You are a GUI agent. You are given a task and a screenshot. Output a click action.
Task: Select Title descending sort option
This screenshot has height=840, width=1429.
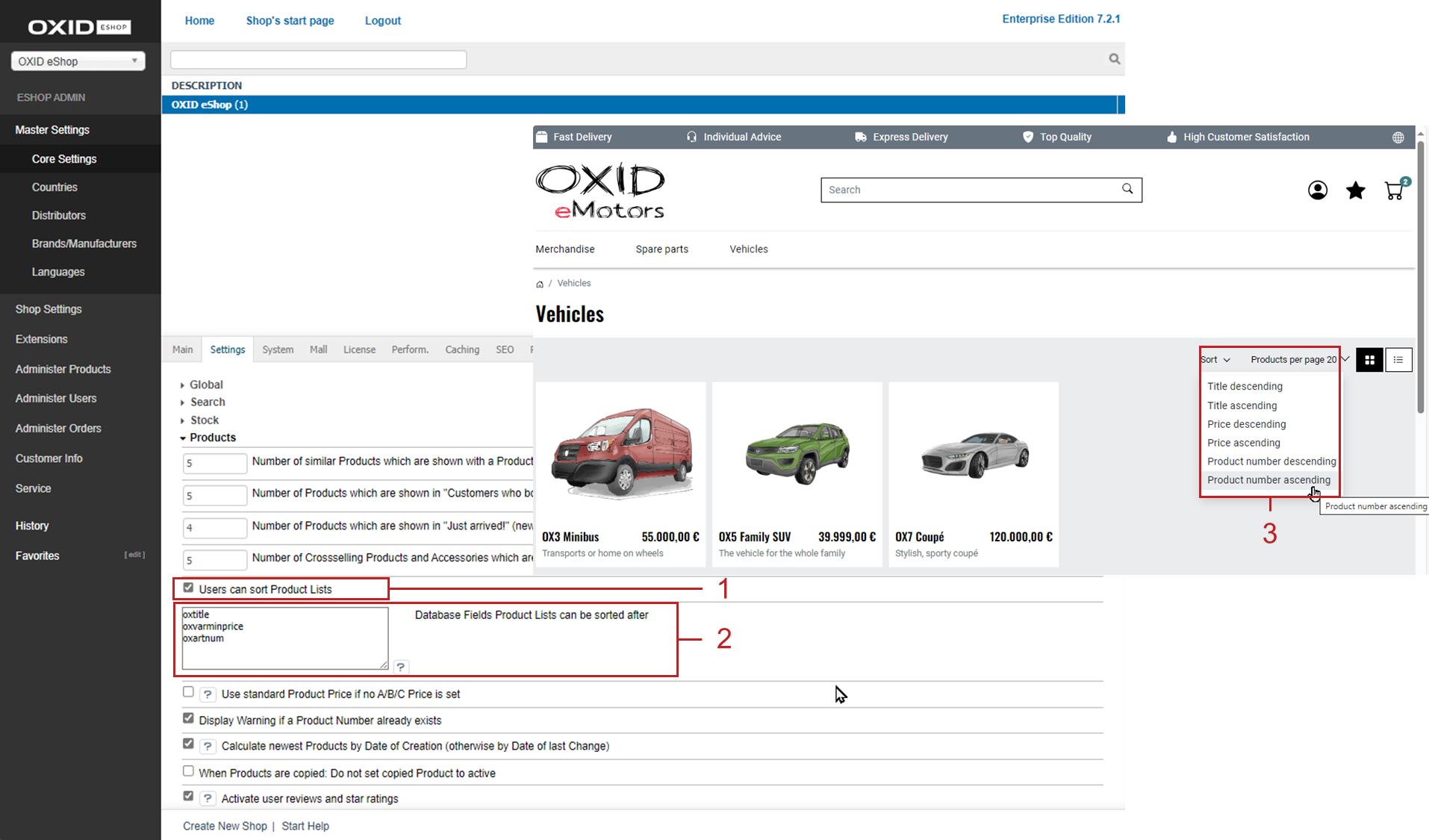pos(1245,386)
